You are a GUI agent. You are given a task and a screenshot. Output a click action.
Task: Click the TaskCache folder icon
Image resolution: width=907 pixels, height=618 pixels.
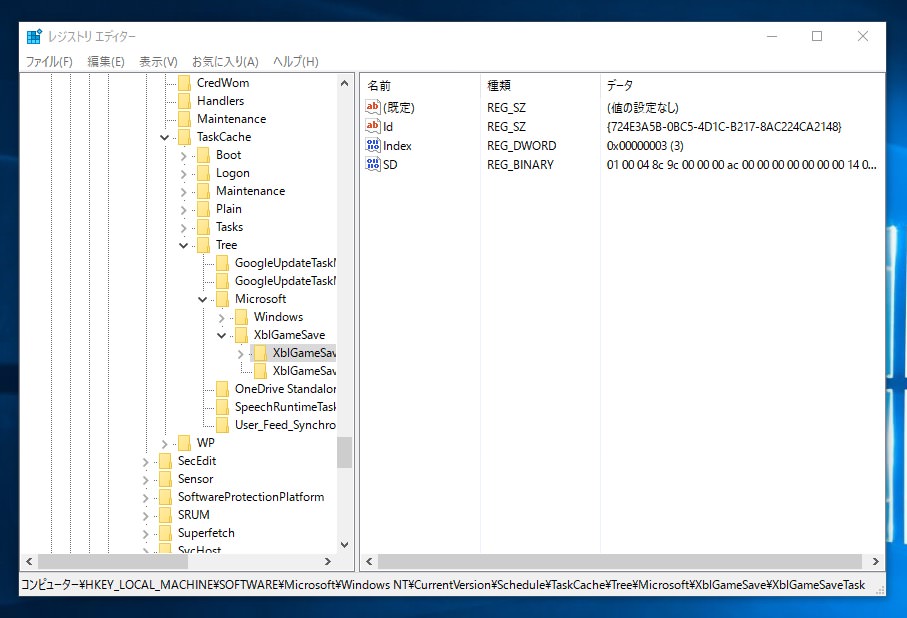[185, 137]
